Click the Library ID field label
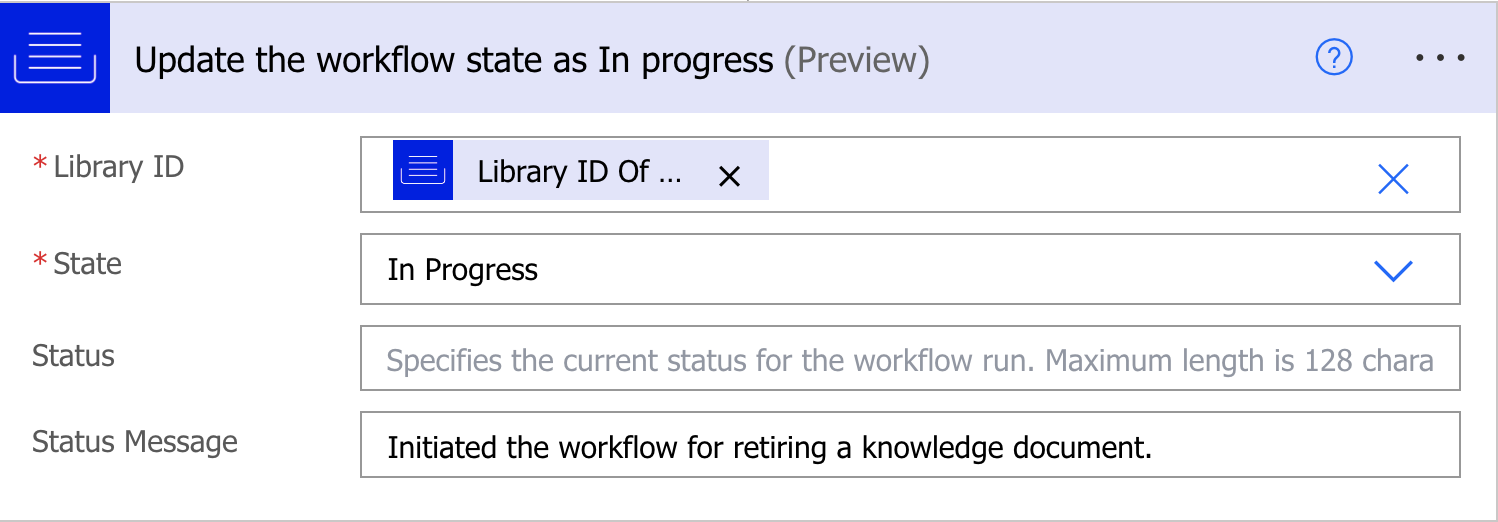Screen dimensions: 1498x522 118,167
